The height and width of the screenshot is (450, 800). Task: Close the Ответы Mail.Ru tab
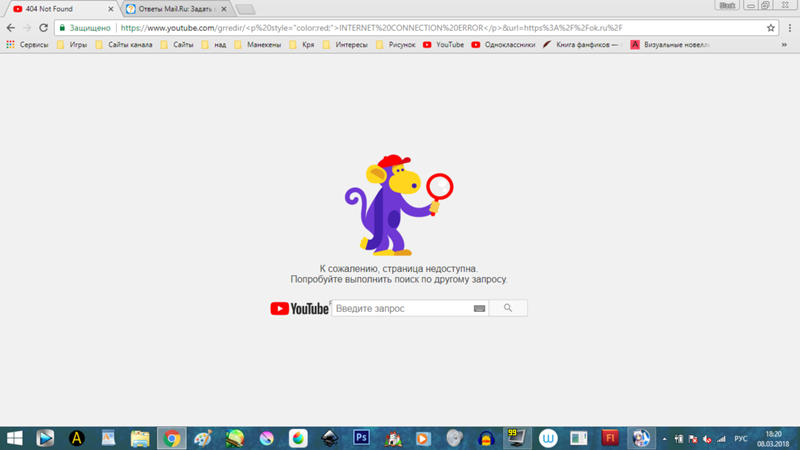[x=223, y=9]
